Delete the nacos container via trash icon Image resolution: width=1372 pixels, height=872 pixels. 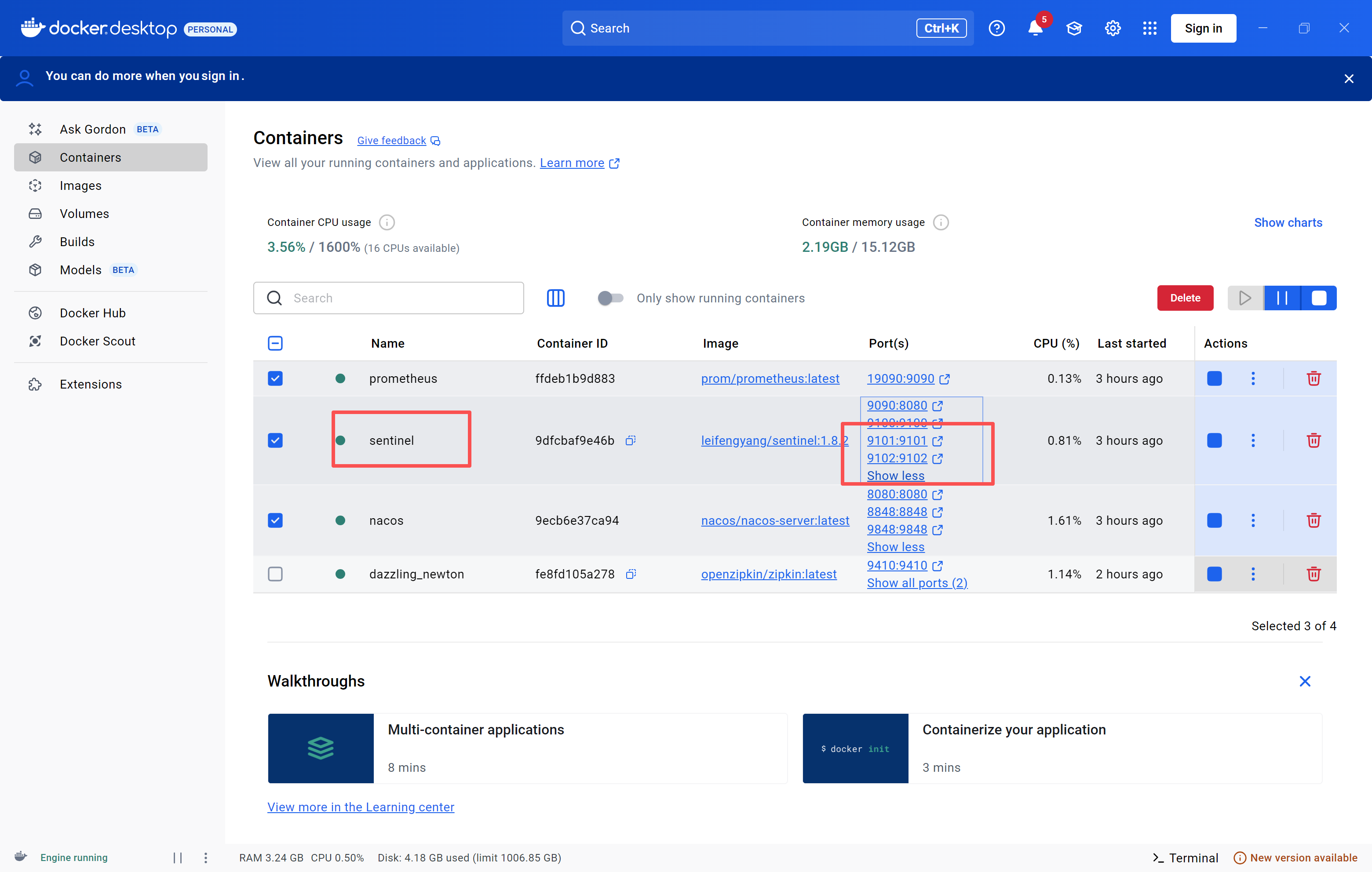[x=1314, y=520]
